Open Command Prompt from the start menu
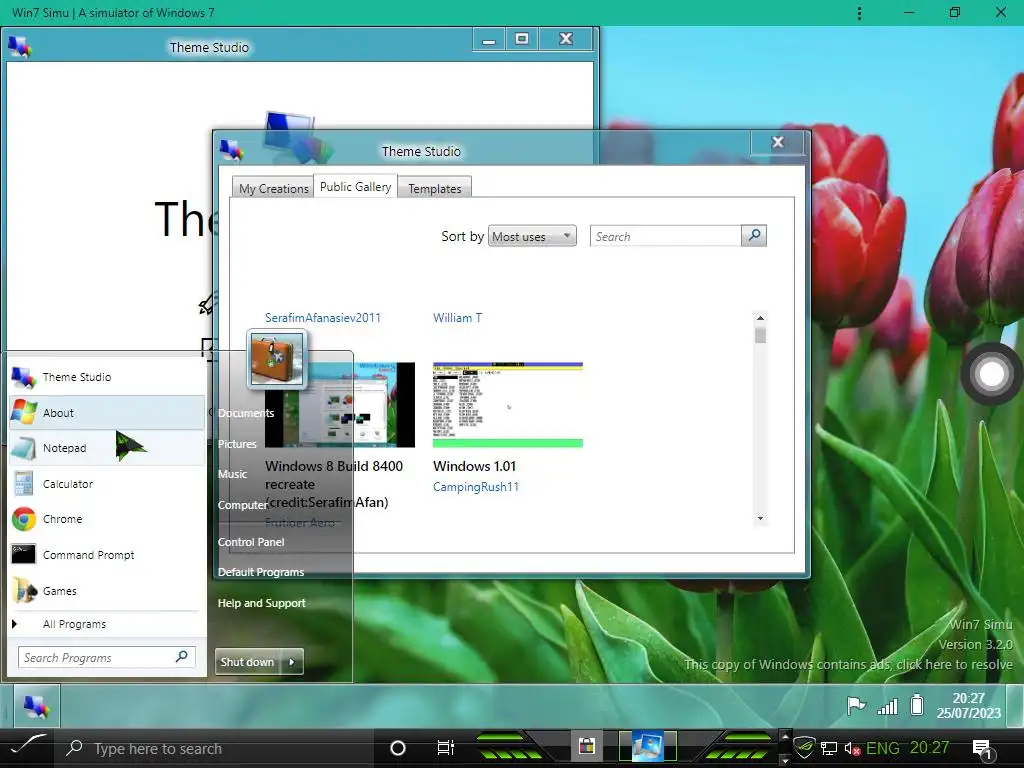This screenshot has height=768, width=1024. coord(107,555)
